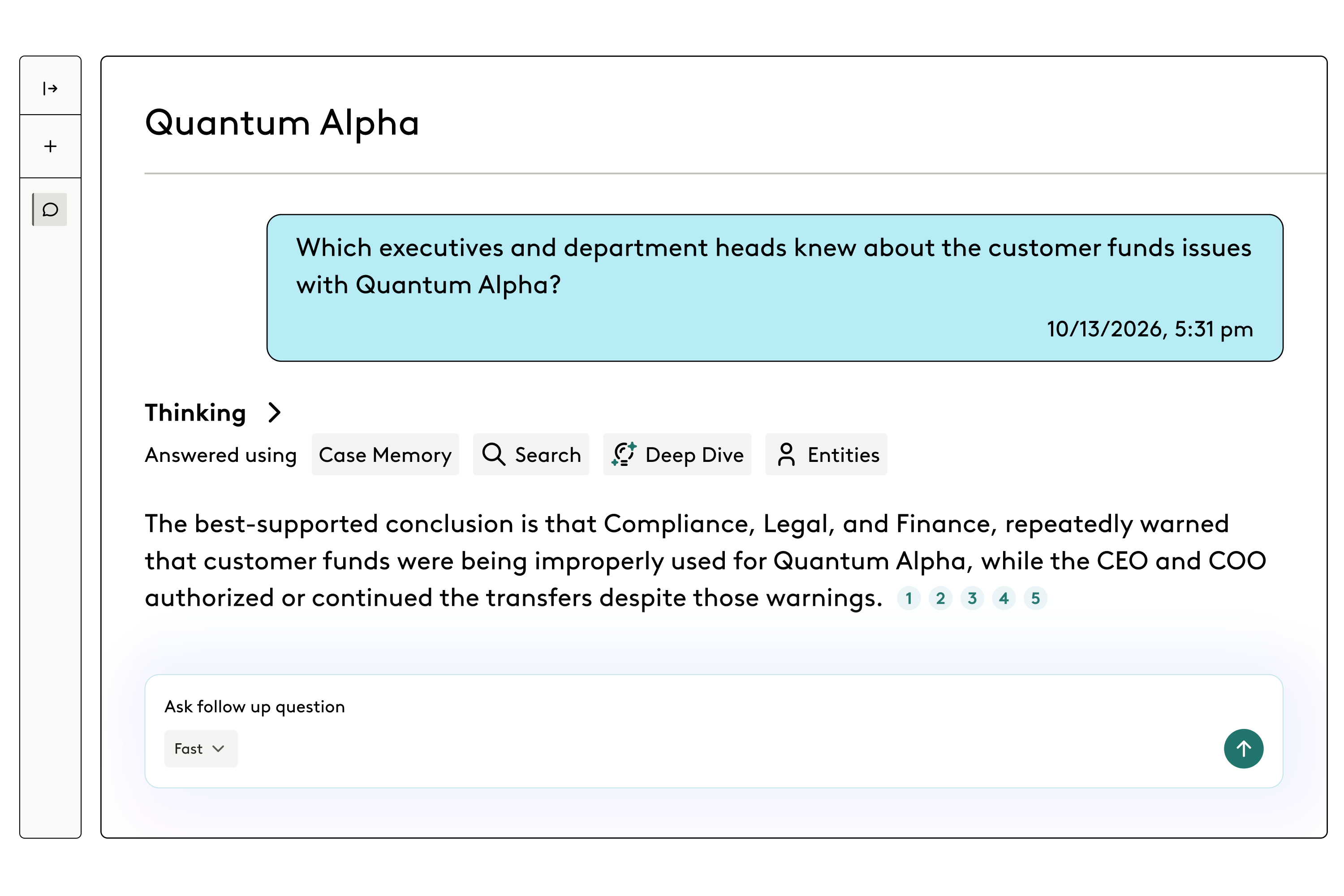The width and height of the screenshot is (1344, 896).
Task: Click the person icon in the Entities chip
Action: (786, 455)
